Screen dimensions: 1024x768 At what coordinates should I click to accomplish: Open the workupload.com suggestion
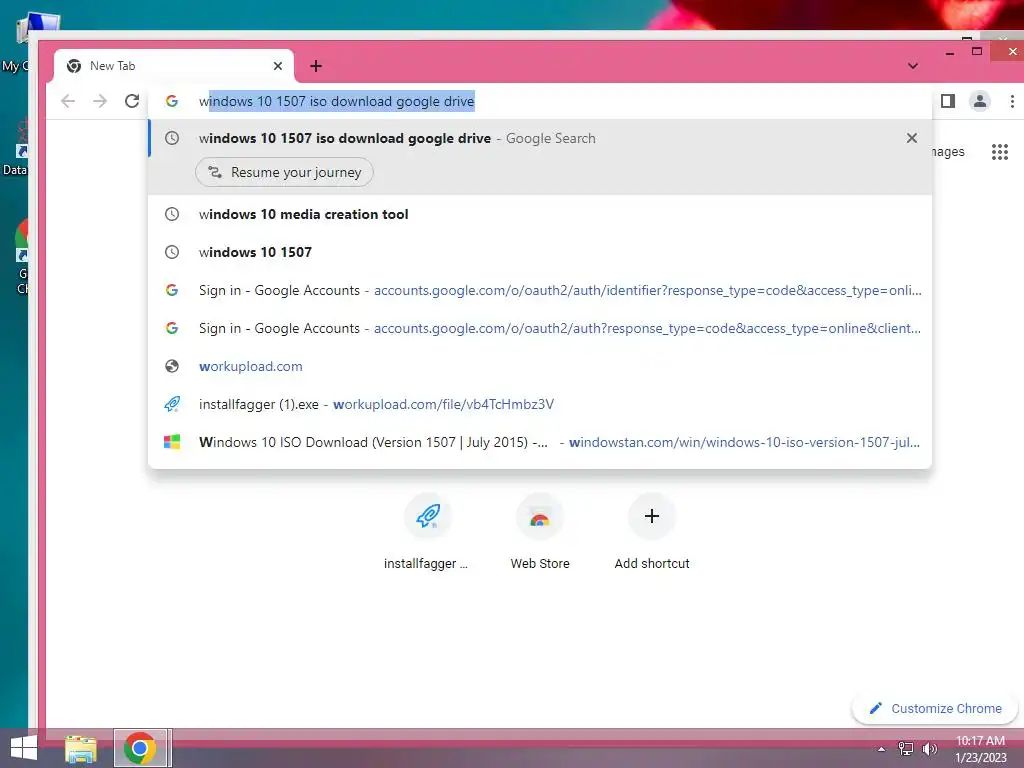coord(539,366)
